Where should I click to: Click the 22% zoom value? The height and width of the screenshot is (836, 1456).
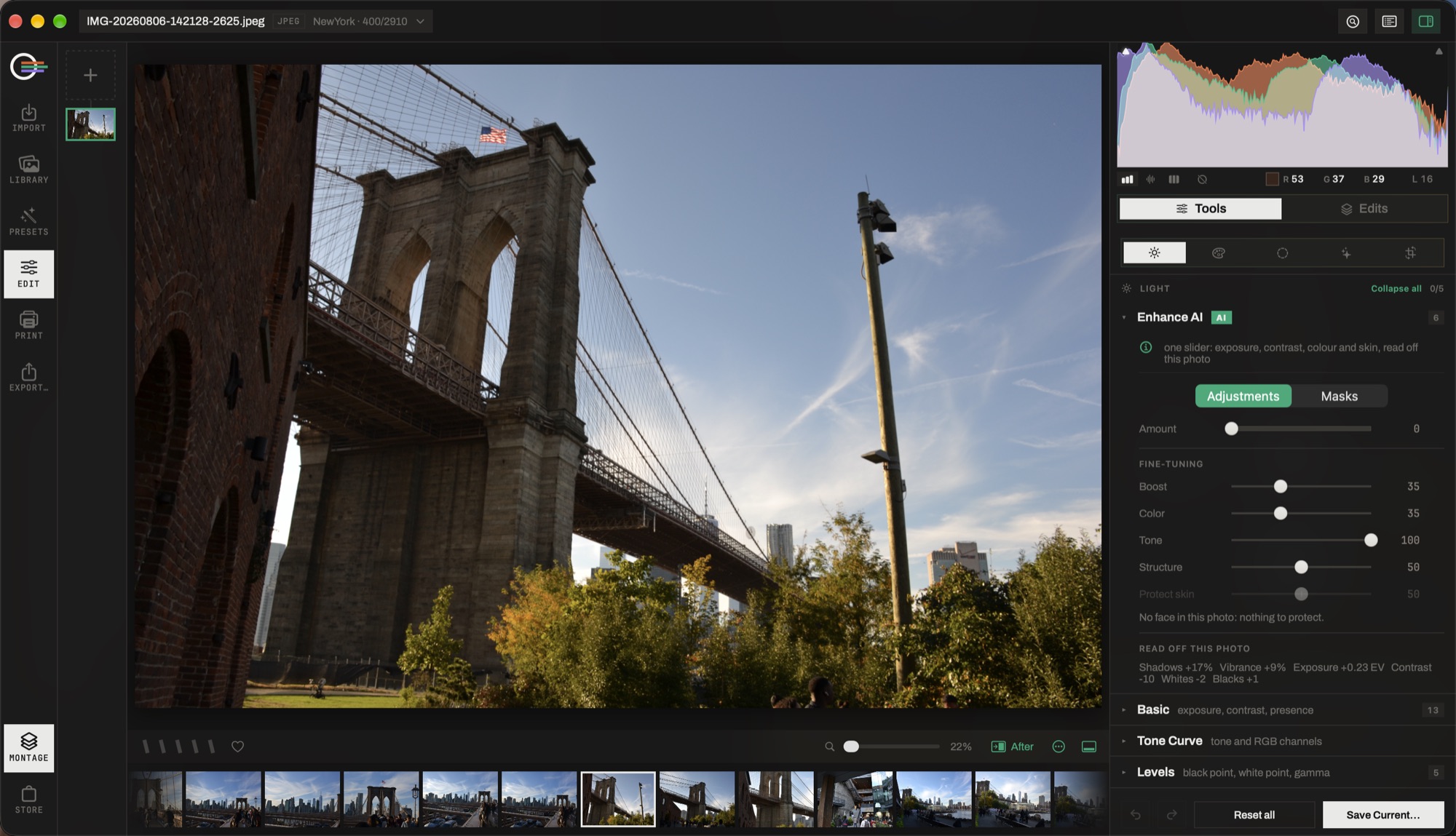pyautogui.click(x=960, y=747)
